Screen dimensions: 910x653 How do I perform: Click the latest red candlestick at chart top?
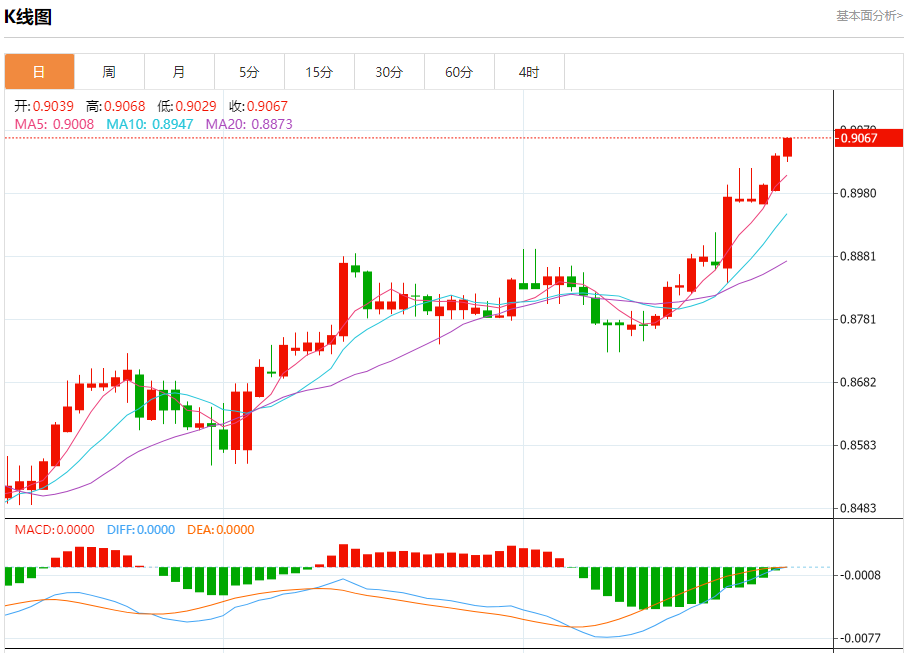787,147
